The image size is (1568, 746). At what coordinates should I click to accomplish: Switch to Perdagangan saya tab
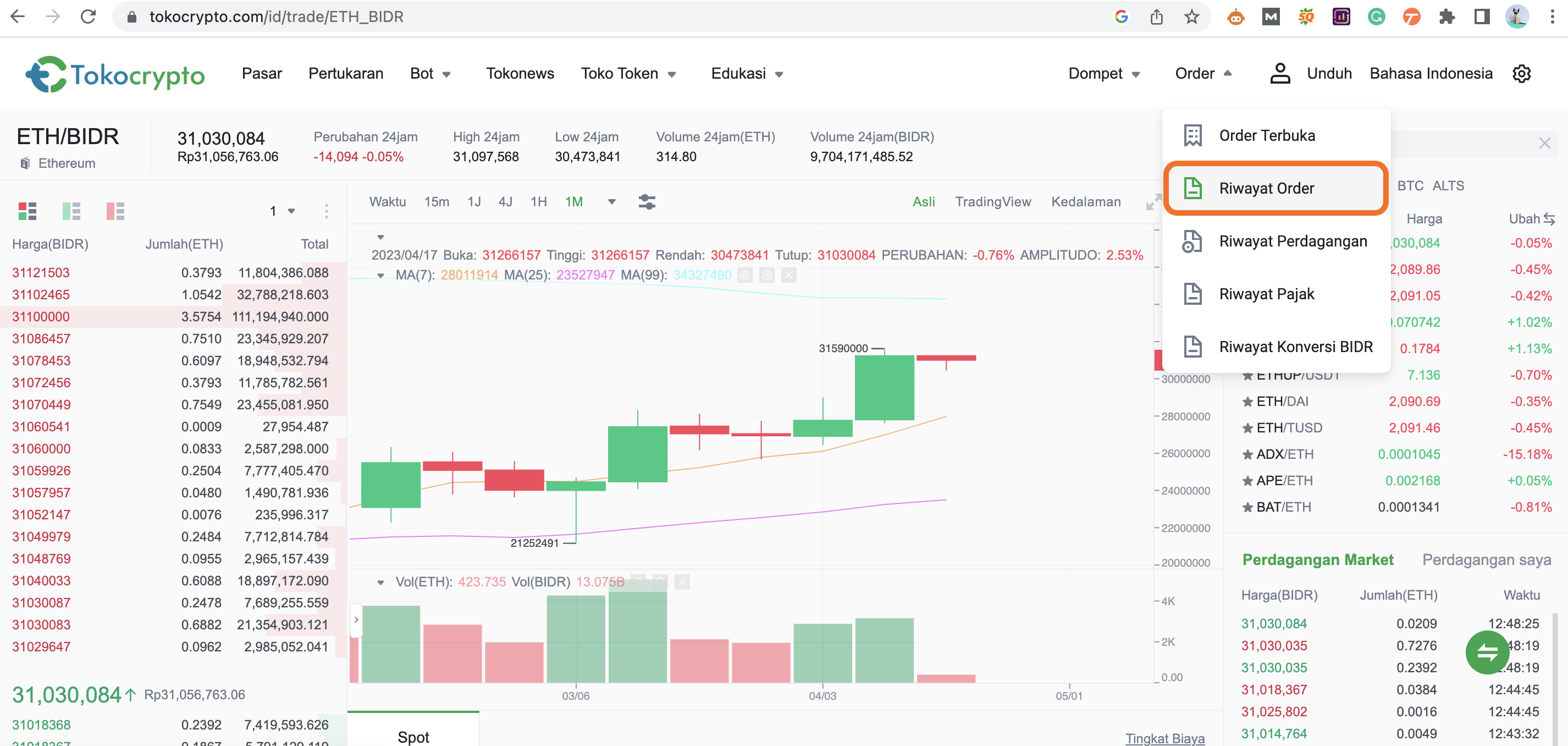coord(1486,559)
